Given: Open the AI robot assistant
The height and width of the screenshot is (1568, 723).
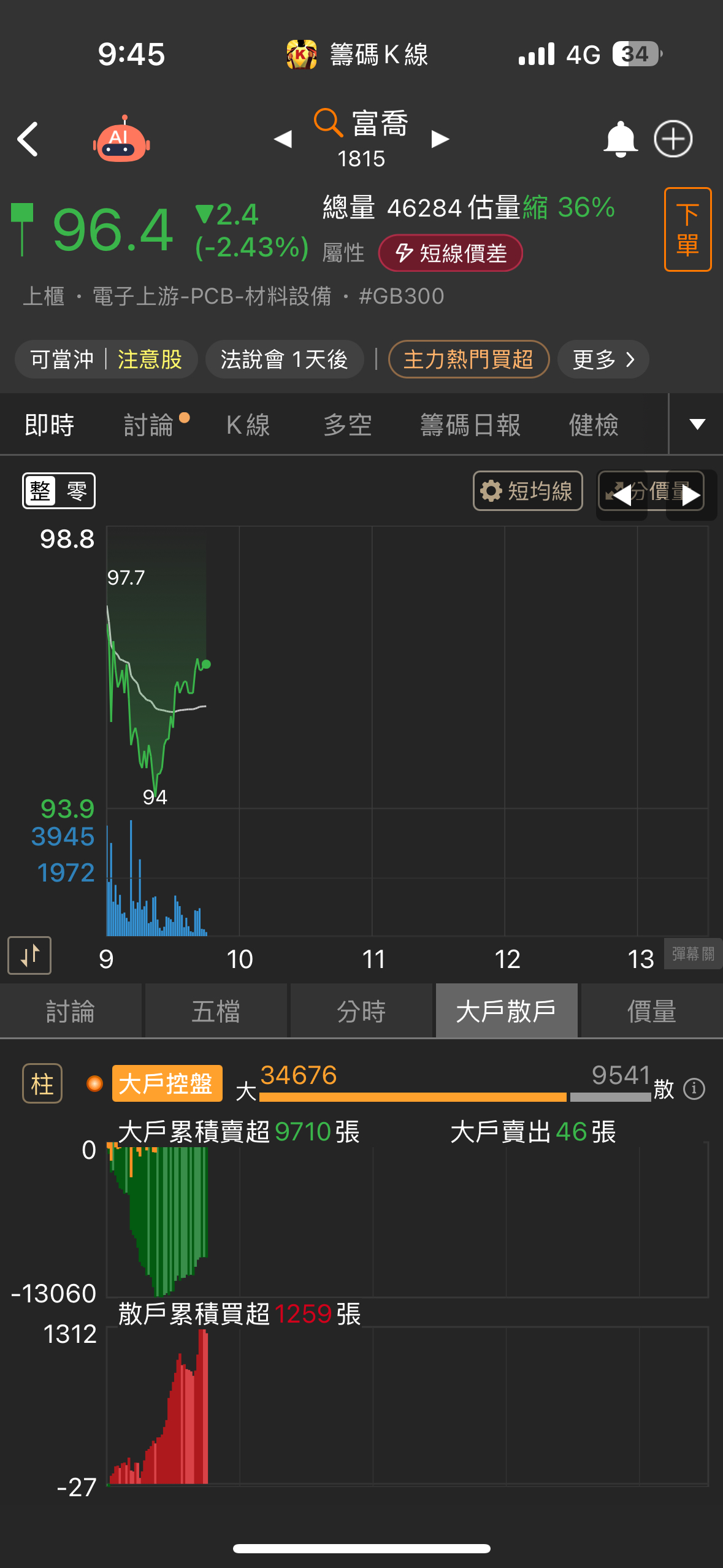Looking at the screenshot, I should point(121,139).
